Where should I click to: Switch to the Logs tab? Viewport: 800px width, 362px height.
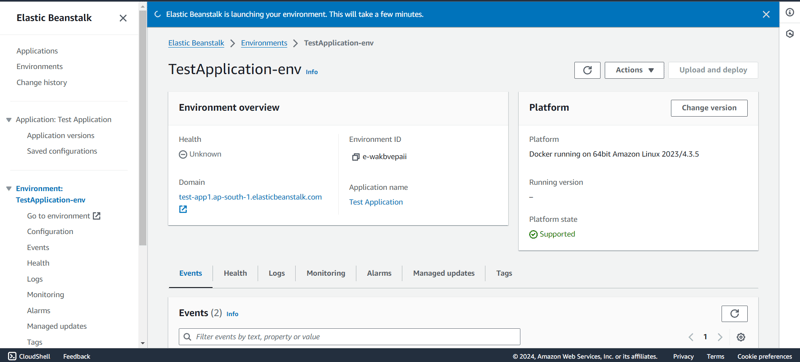277,273
